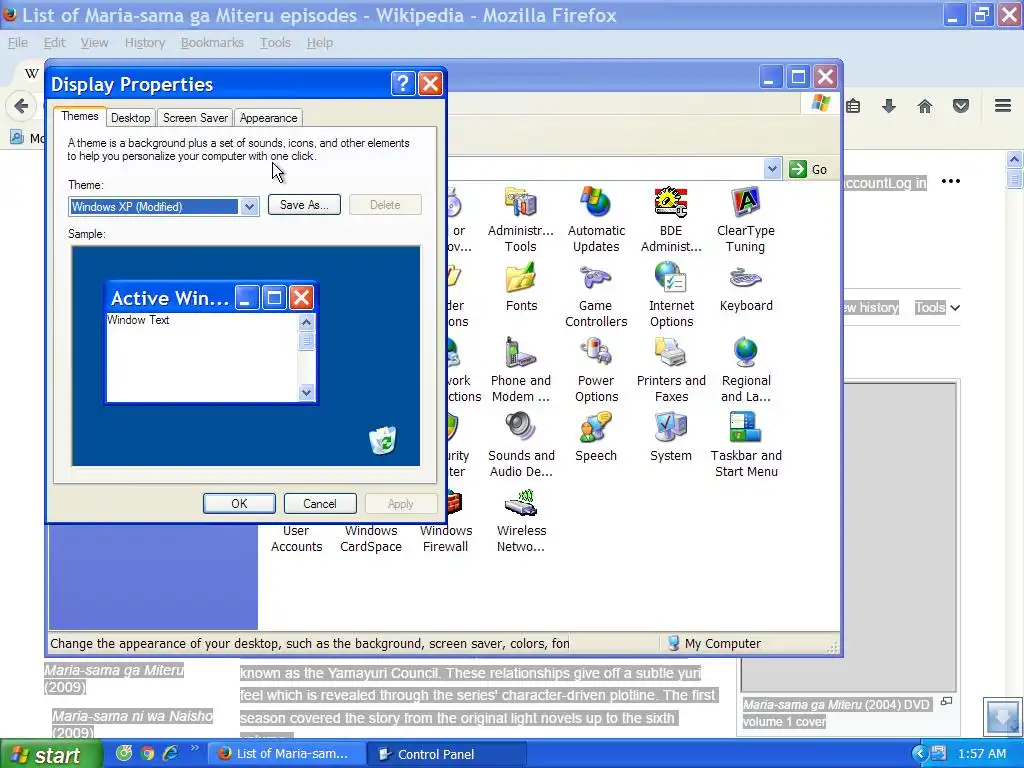Open Game Controllers icon
Viewport: 1024px width, 768px height.
pyautogui.click(x=596, y=295)
